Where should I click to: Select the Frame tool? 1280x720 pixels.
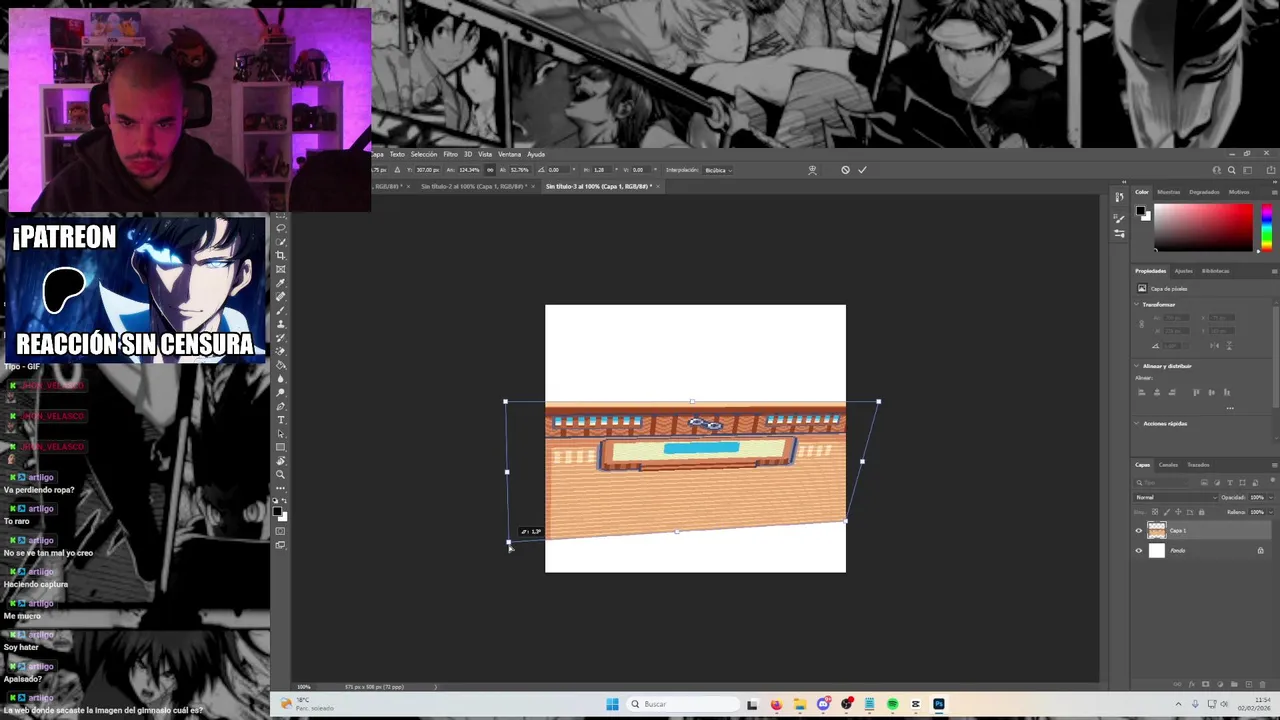pyautogui.click(x=280, y=269)
